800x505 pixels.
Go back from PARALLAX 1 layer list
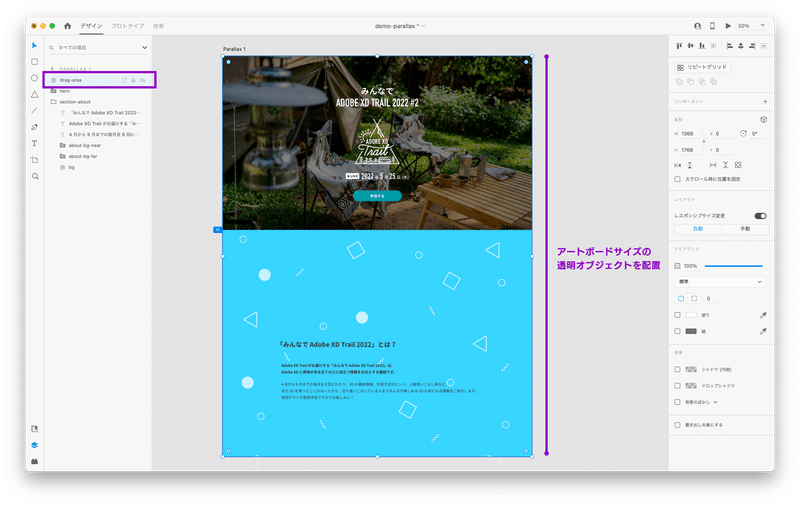[x=52, y=69]
